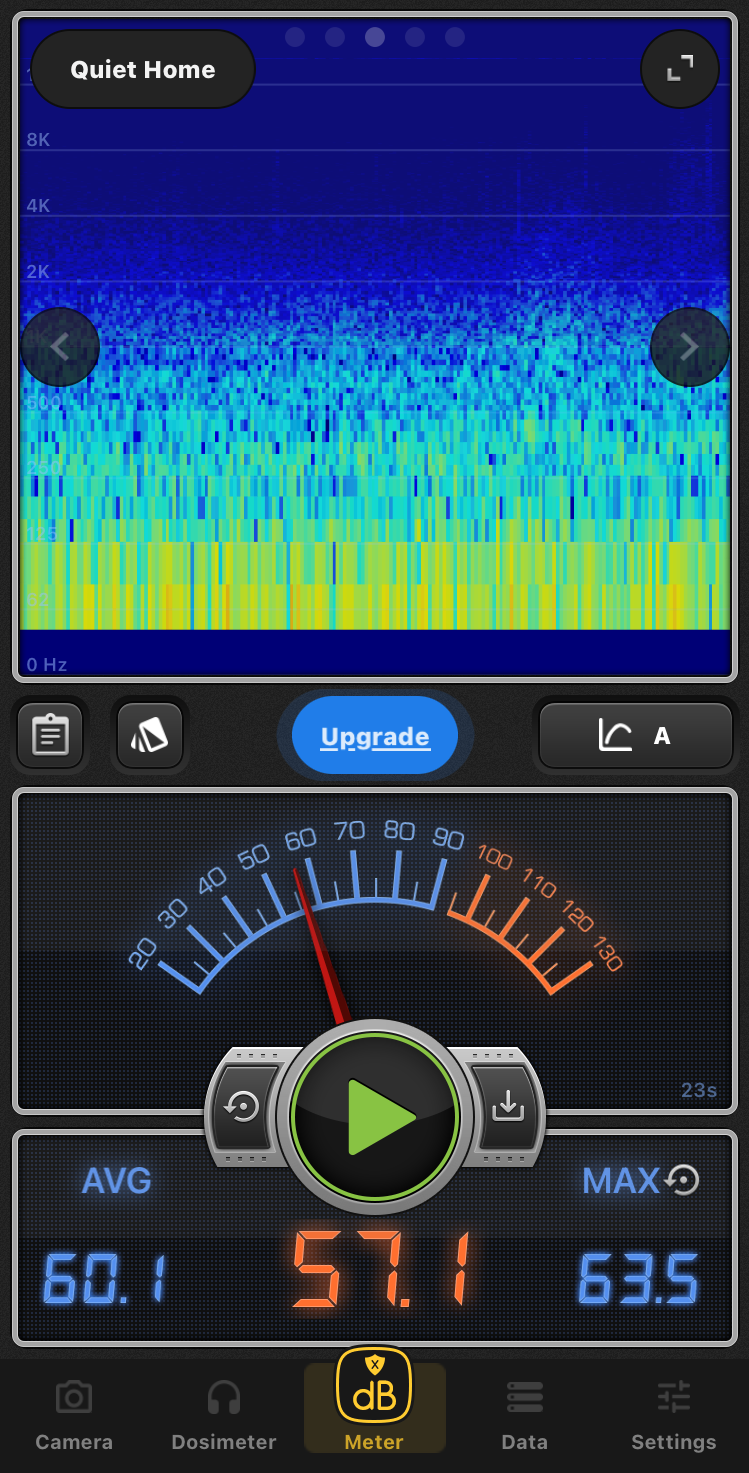Tap the Quiet Home label
Viewport: 749px width, 1473px height.
[143, 69]
